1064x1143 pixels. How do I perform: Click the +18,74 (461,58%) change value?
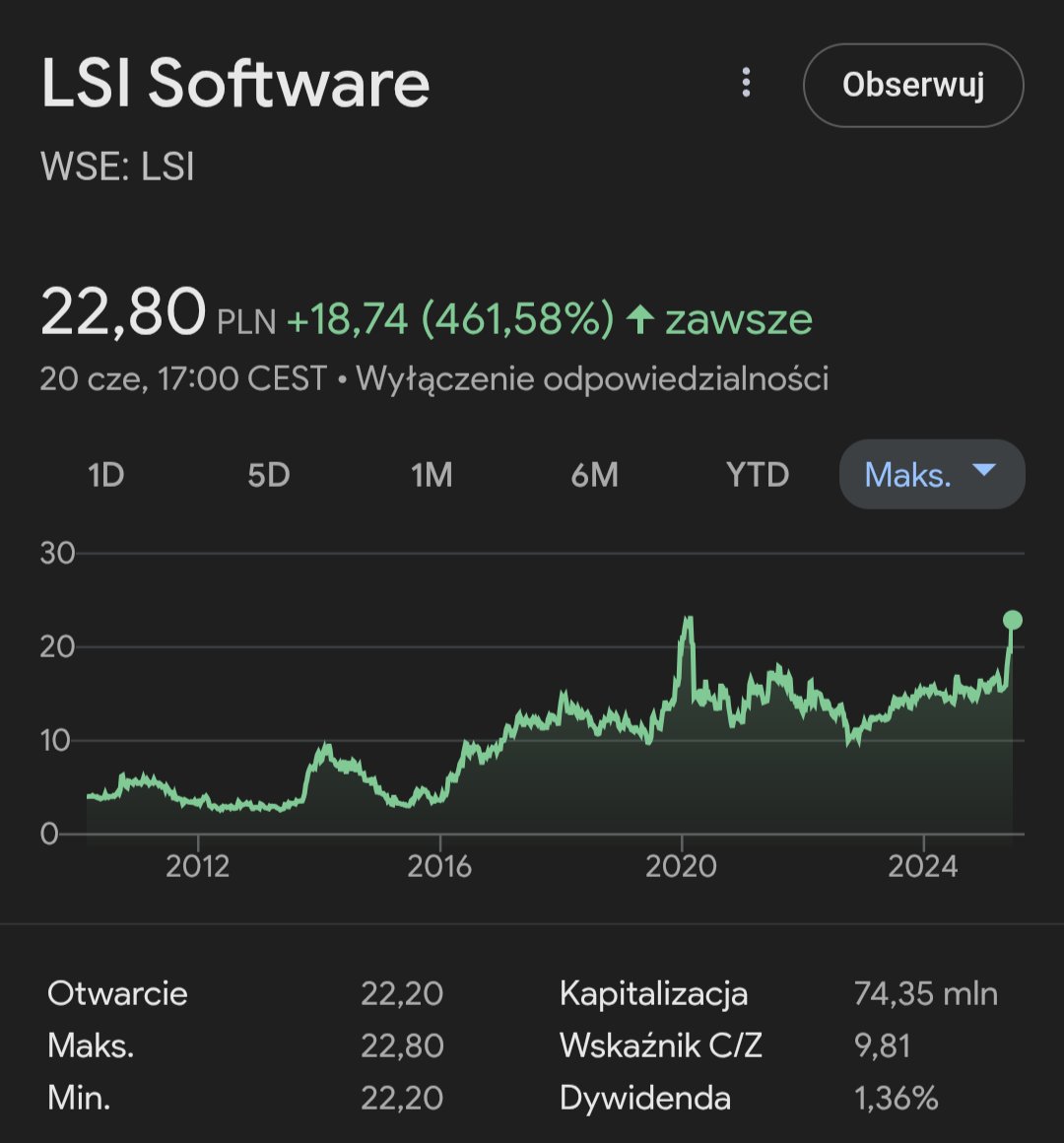coord(450,318)
